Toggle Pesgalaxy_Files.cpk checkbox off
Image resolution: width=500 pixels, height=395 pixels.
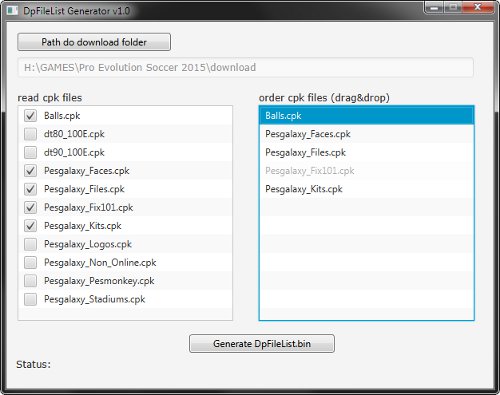coord(30,189)
